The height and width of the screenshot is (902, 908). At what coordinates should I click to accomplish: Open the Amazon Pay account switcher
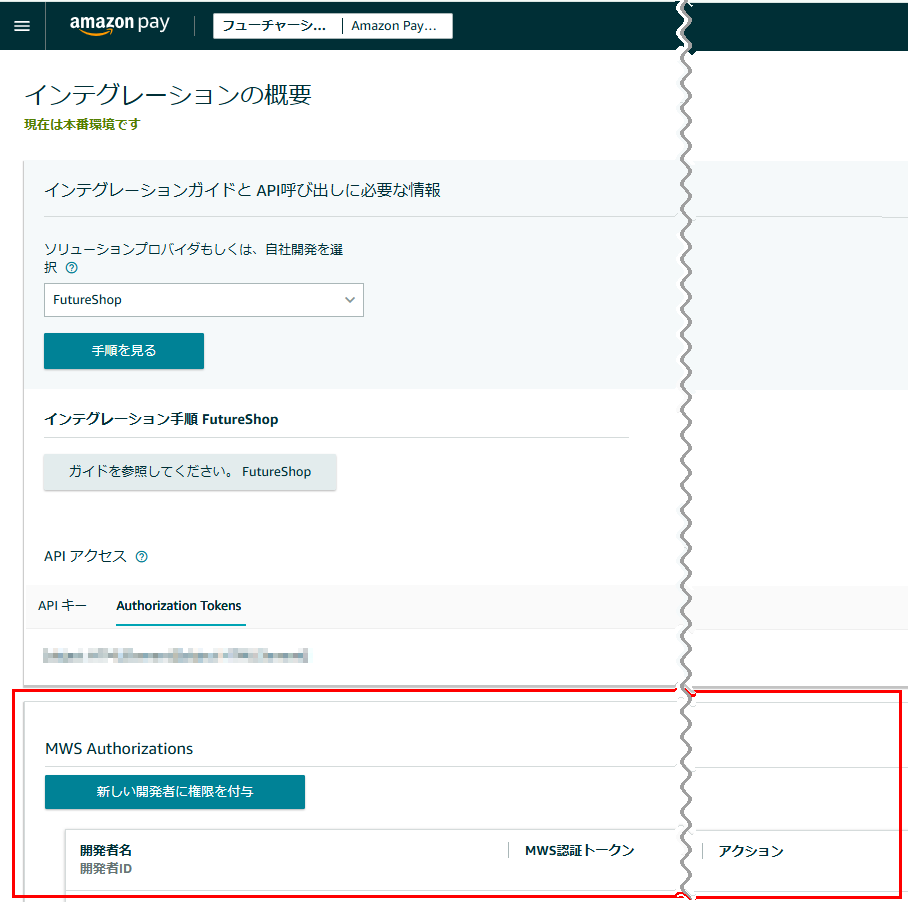coord(397,25)
